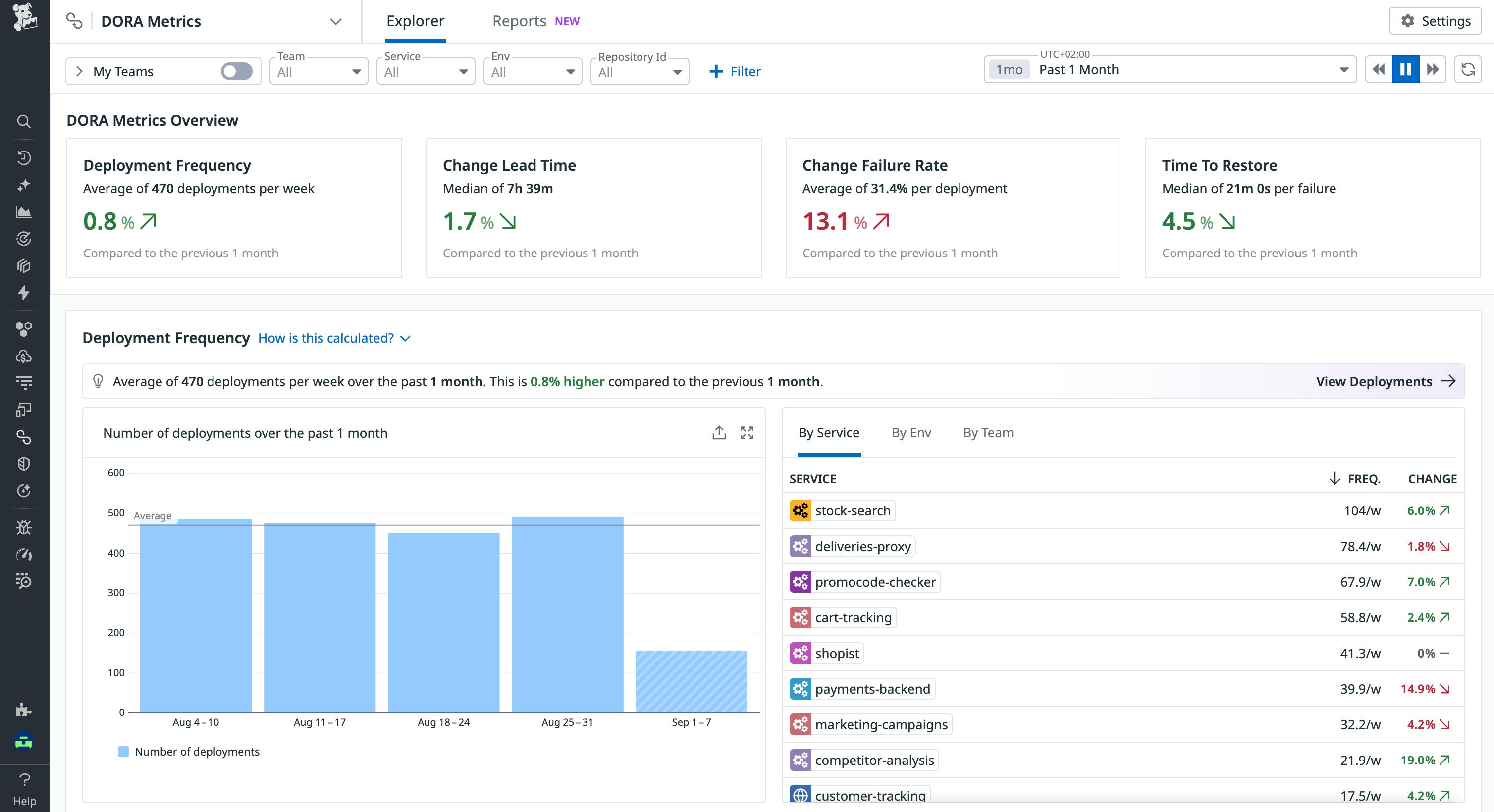Open the Search sidebar icon
Image resolution: width=1494 pixels, height=812 pixels.
tap(23, 121)
